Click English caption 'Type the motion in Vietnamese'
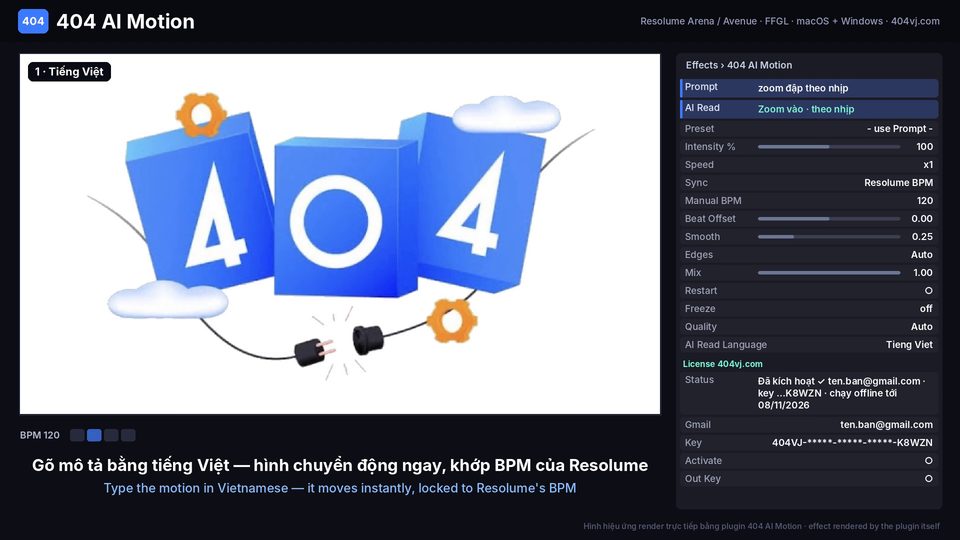This screenshot has width=960, height=540. pyautogui.click(x=196, y=488)
